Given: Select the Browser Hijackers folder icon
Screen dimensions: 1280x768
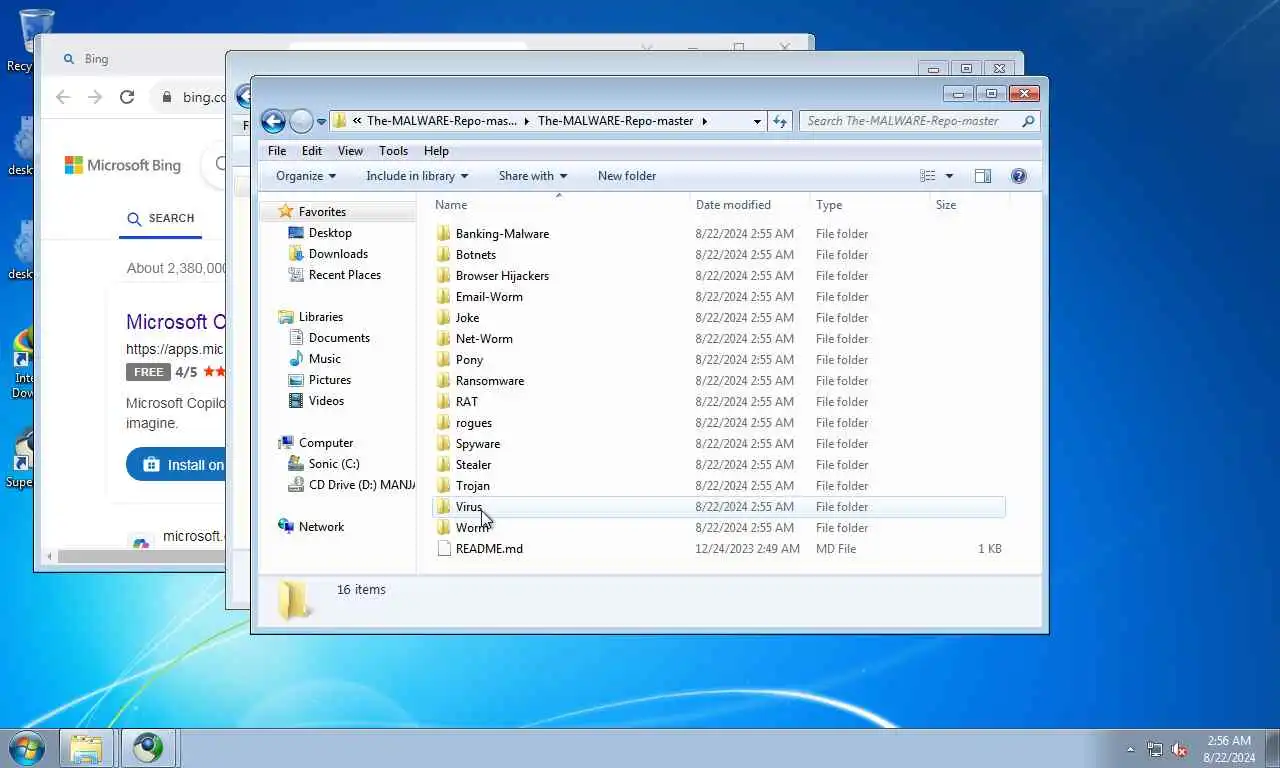Looking at the screenshot, I should (x=445, y=276).
